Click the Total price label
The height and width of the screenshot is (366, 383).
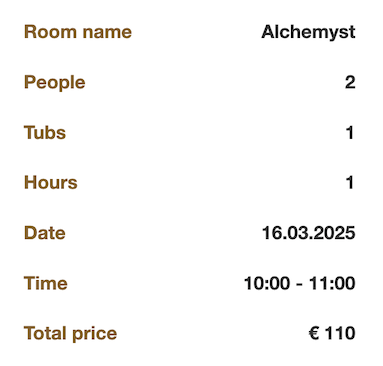coord(70,334)
